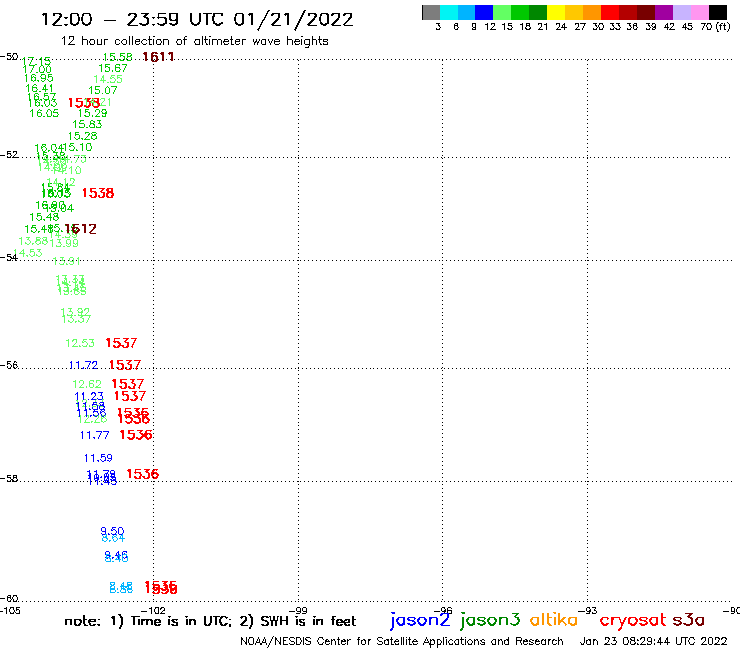The height and width of the screenshot is (650, 740).
Task: Select the yellow legend swatch
Action: (x=556, y=12)
